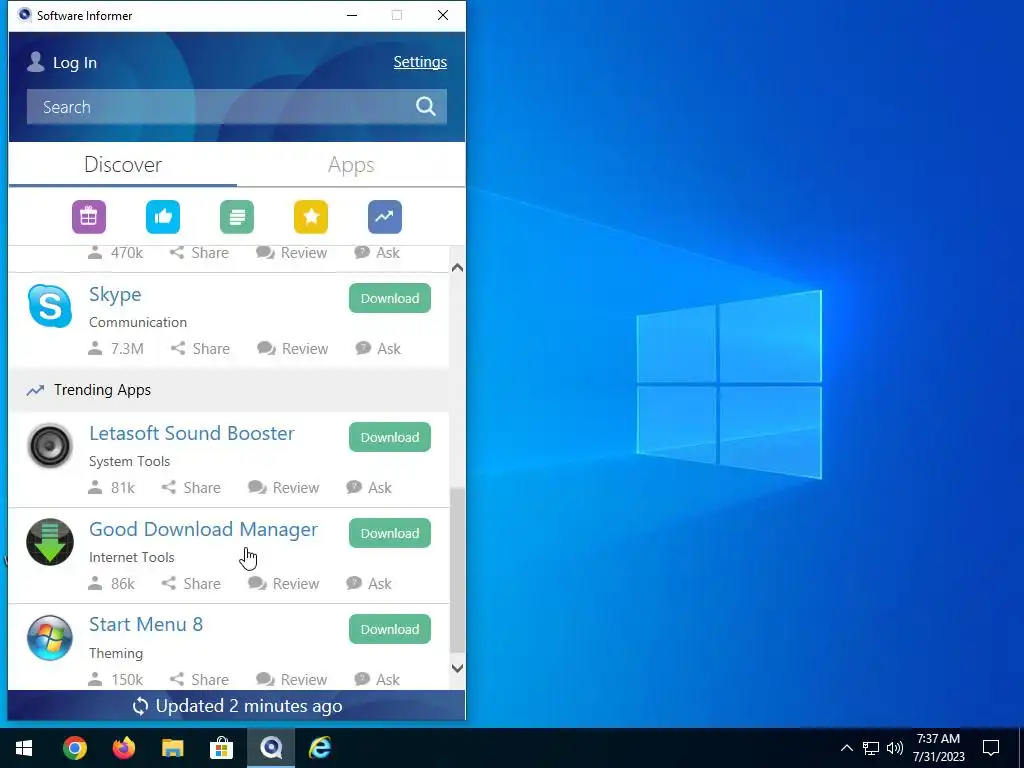Ask a question about Skype

(x=378, y=349)
